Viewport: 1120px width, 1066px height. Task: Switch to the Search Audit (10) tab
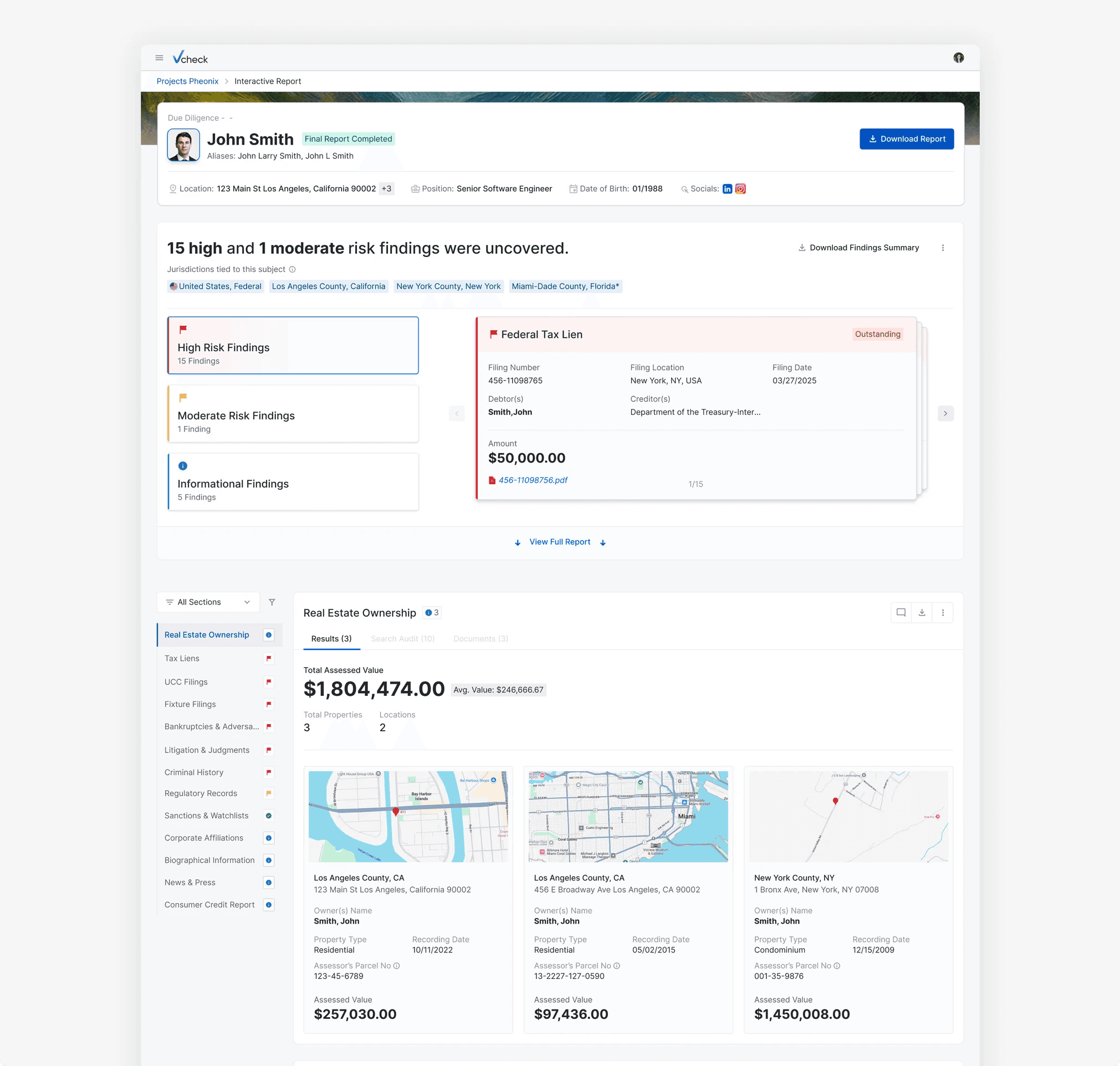[402, 639]
